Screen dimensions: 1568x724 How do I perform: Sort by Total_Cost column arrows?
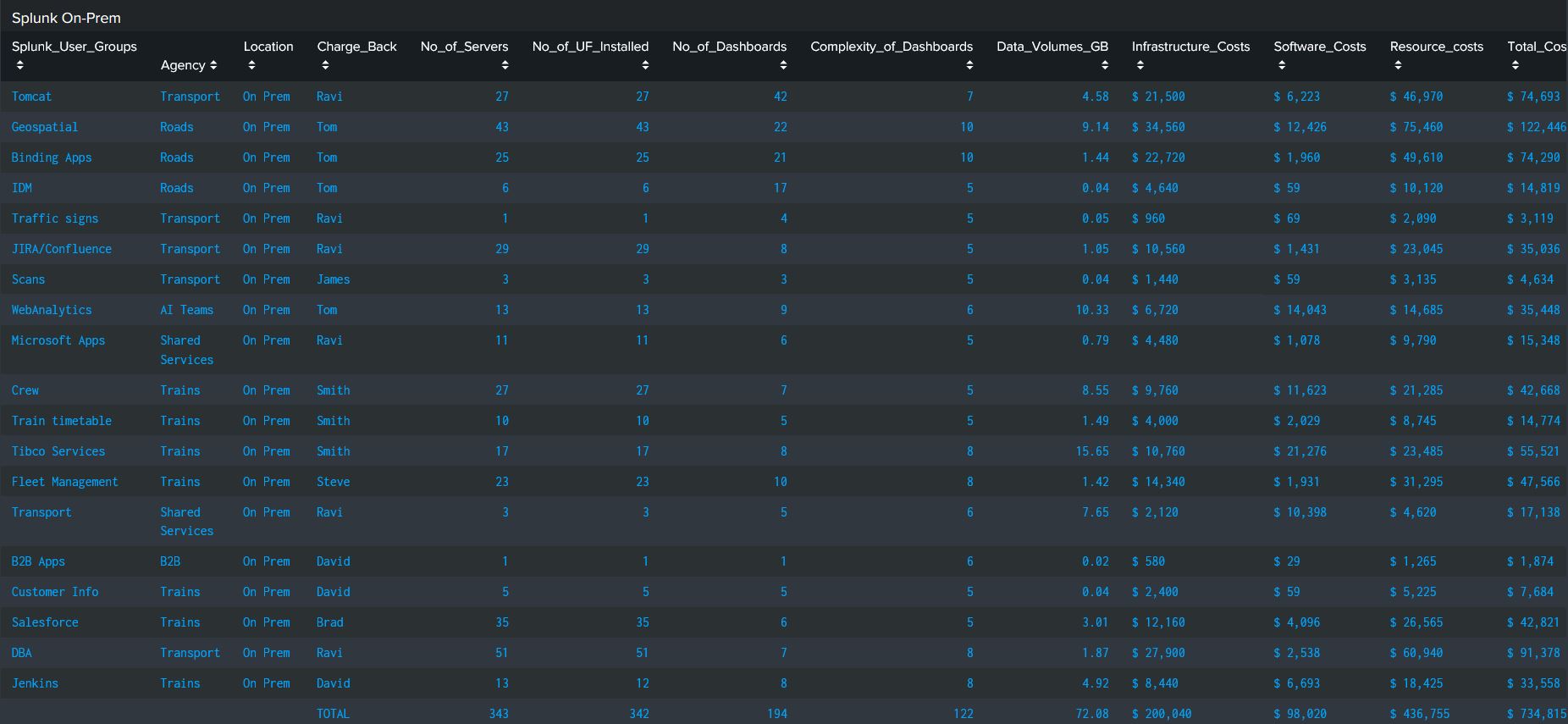1516,65
